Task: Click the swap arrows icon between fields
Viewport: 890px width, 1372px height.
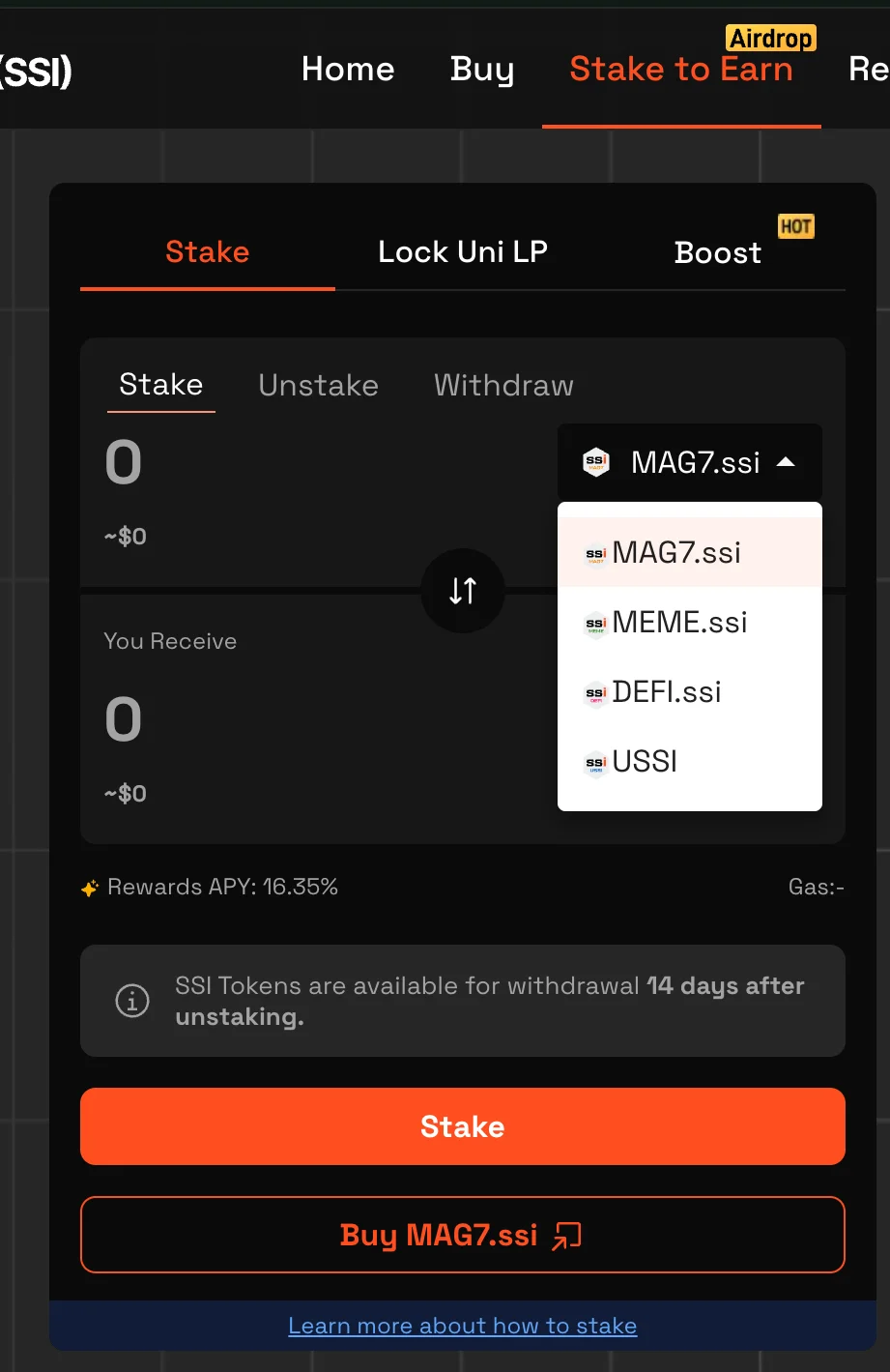Action: click(463, 591)
